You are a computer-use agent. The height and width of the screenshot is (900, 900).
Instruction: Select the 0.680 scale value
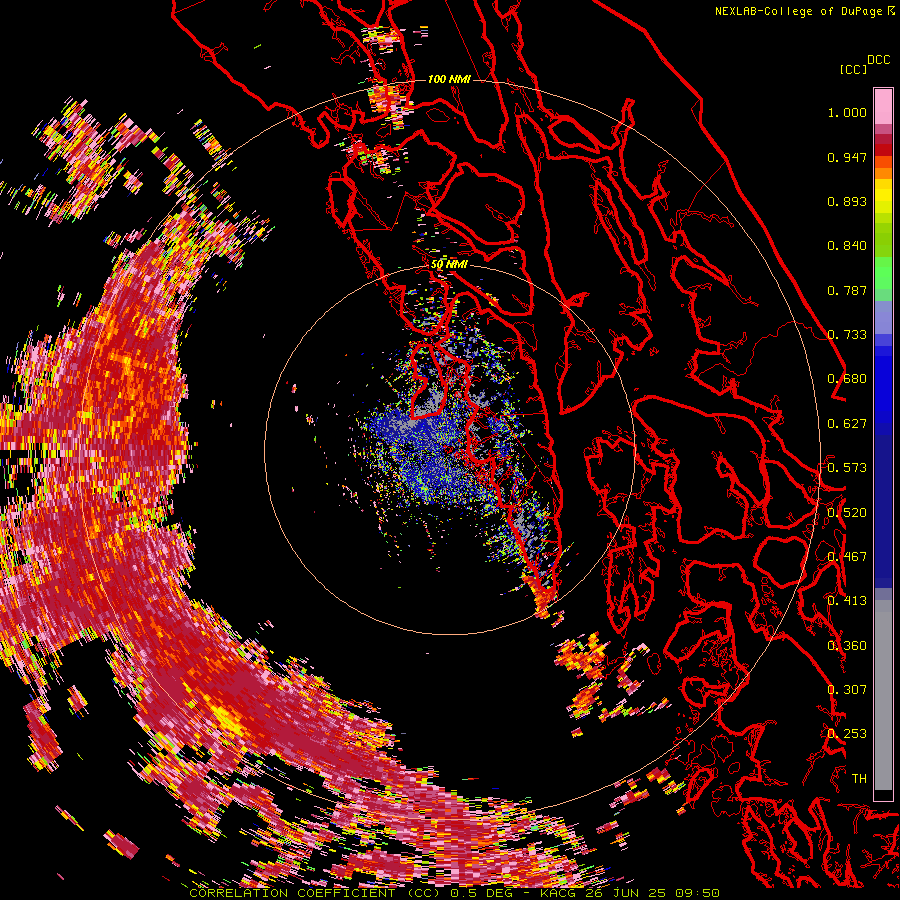tap(847, 379)
